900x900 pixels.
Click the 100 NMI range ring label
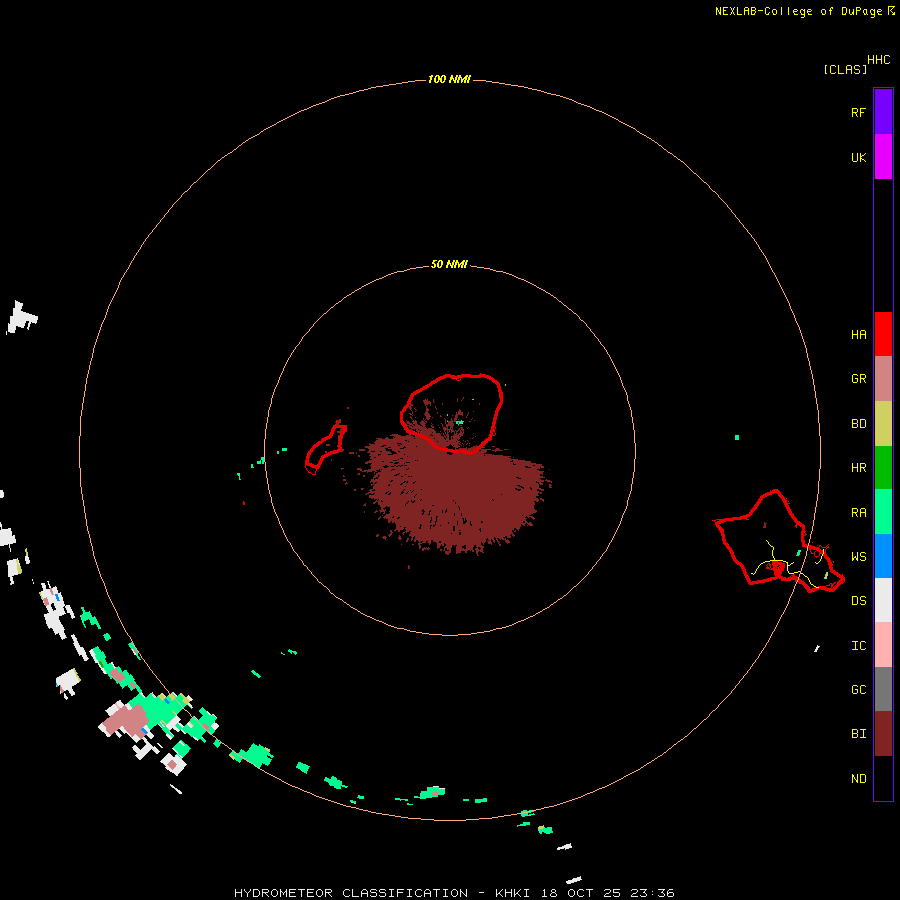coord(449,79)
